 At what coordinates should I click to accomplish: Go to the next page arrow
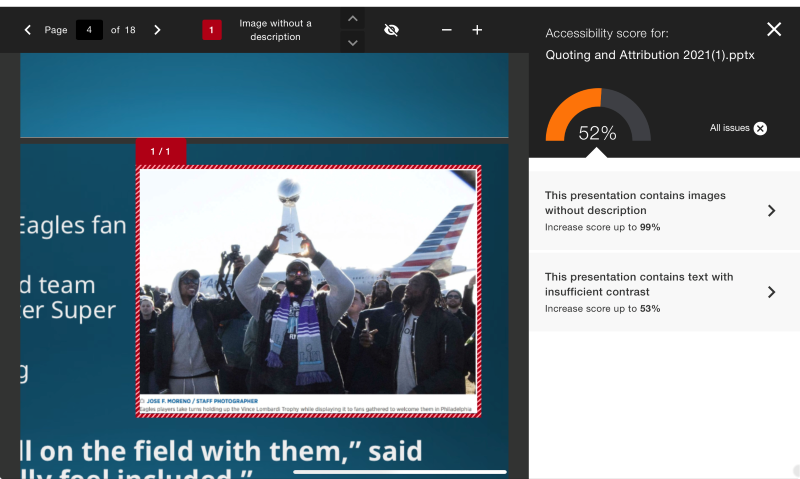pos(157,30)
